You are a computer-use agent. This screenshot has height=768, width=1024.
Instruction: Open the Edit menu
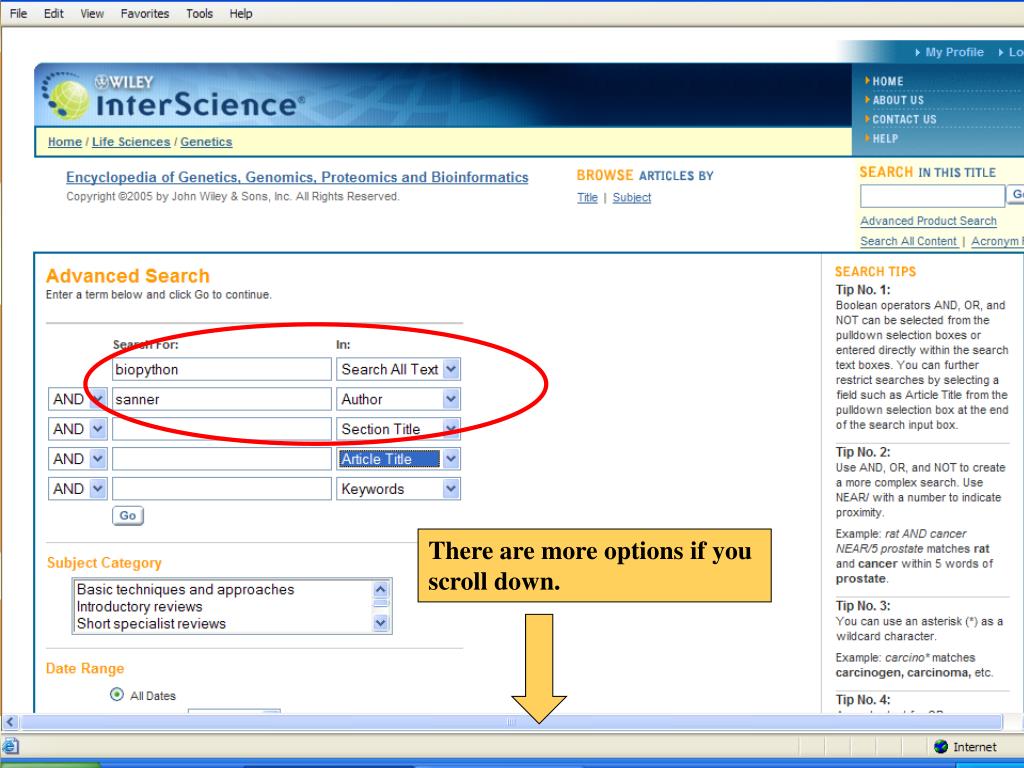pos(54,13)
